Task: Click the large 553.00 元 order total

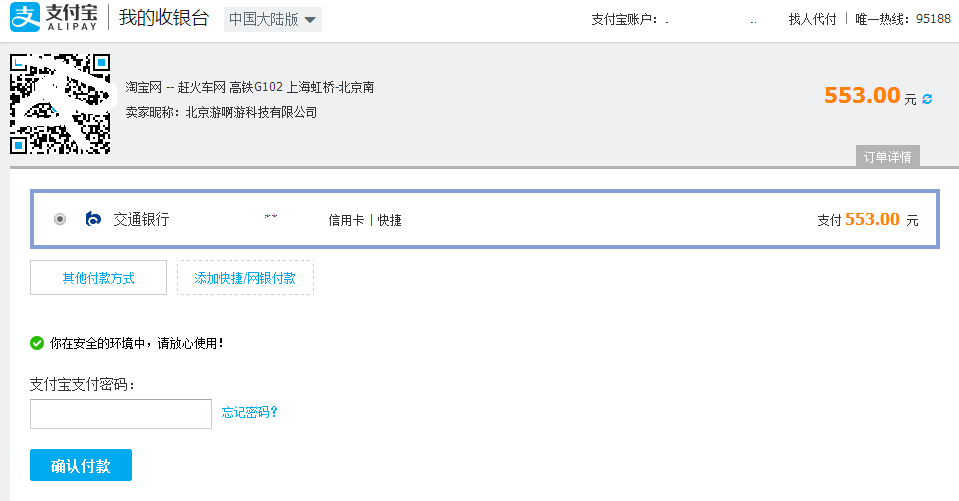Action: [x=870, y=96]
